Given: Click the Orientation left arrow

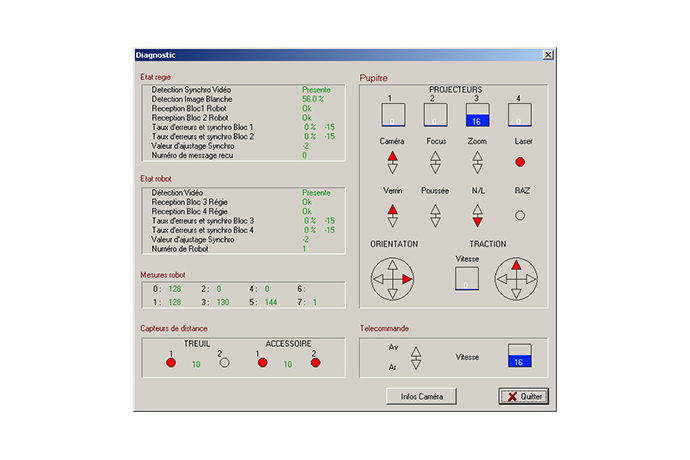Looking at the screenshot, I should [378, 280].
